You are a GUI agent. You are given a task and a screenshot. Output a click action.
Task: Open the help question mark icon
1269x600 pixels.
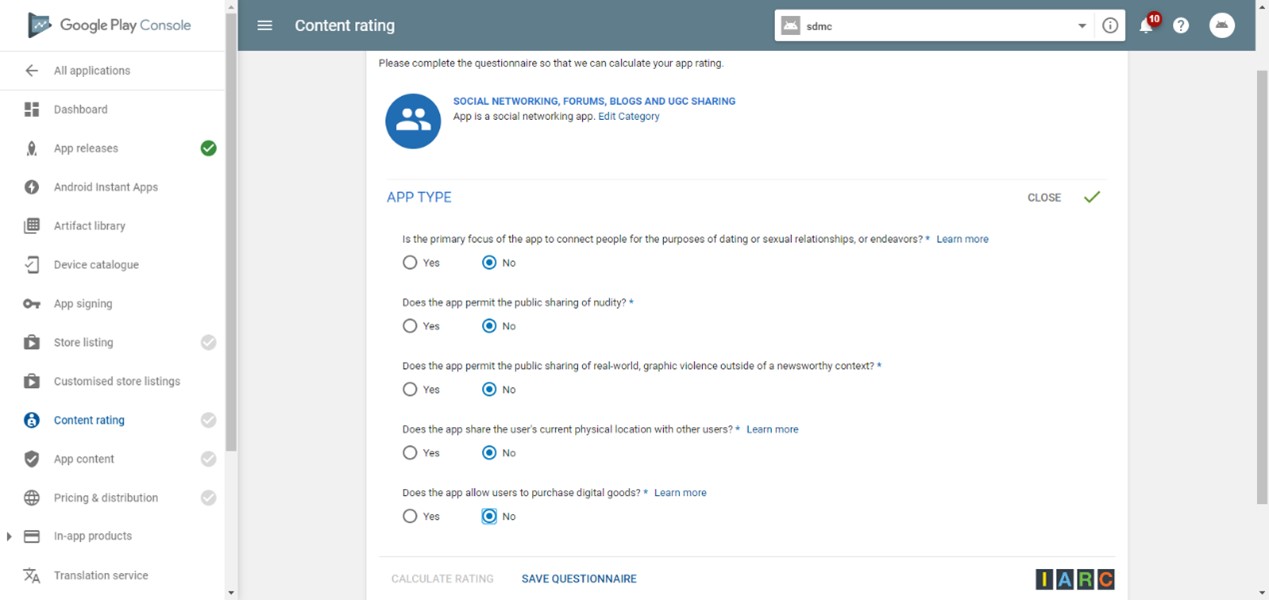click(x=1181, y=26)
